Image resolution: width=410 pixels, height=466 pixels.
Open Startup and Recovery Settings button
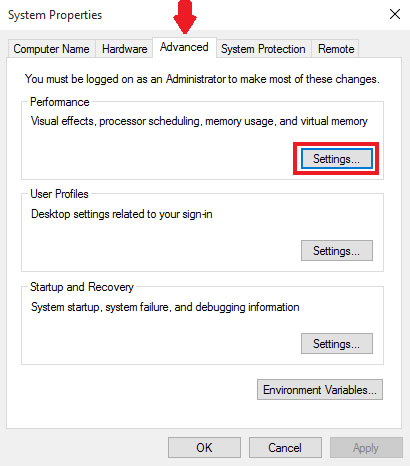pyautogui.click(x=337, y=343)
